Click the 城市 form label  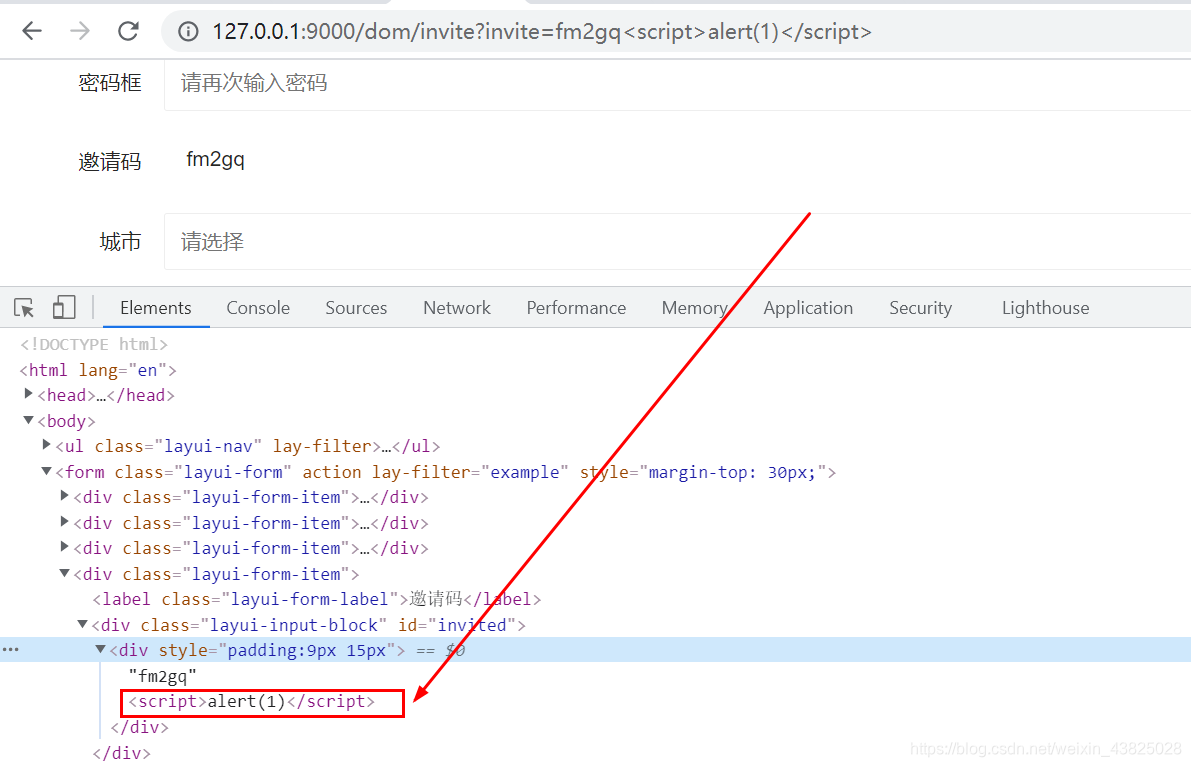point(120,241)
